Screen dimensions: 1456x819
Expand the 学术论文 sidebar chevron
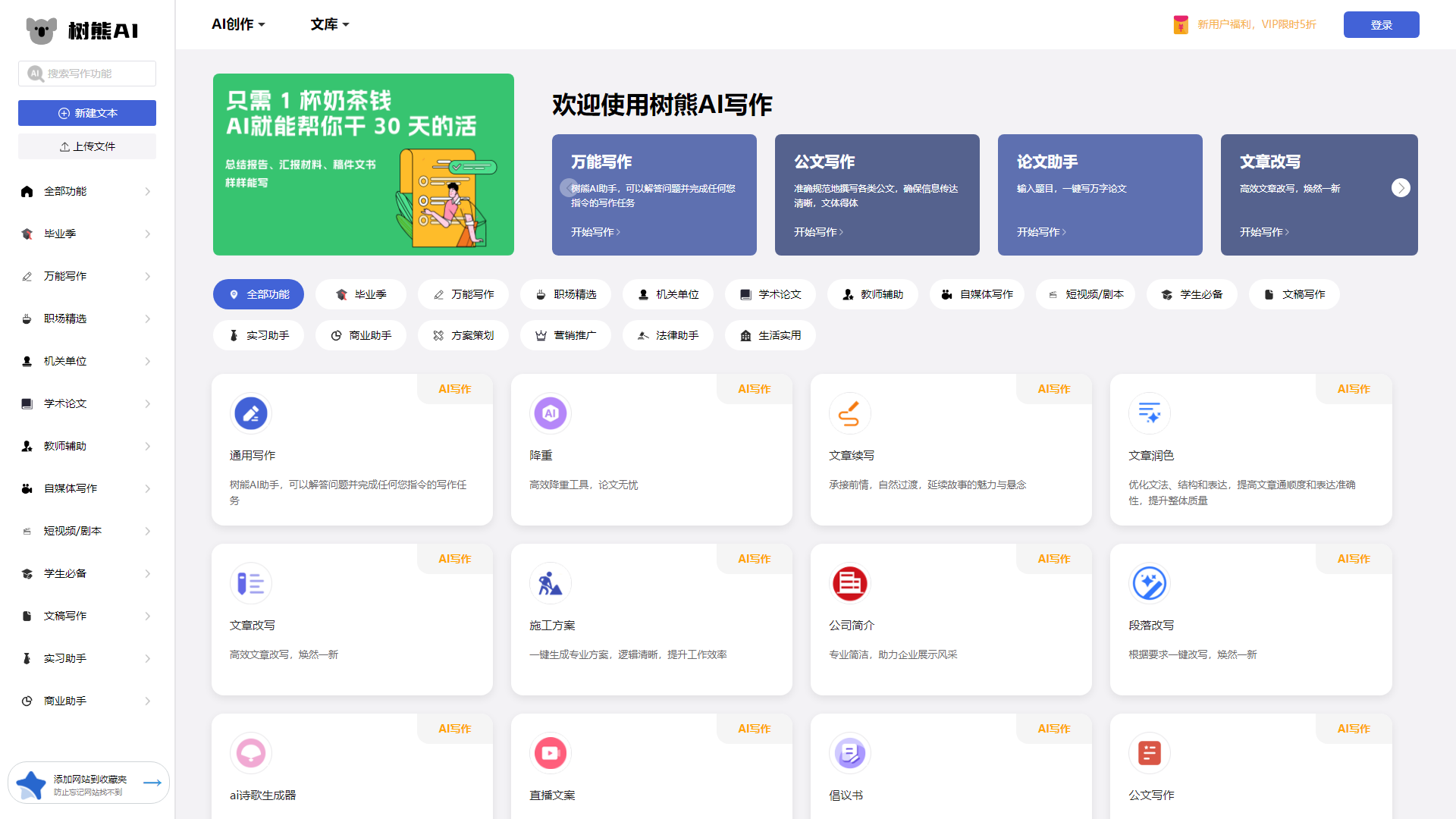tap(147, 403)
